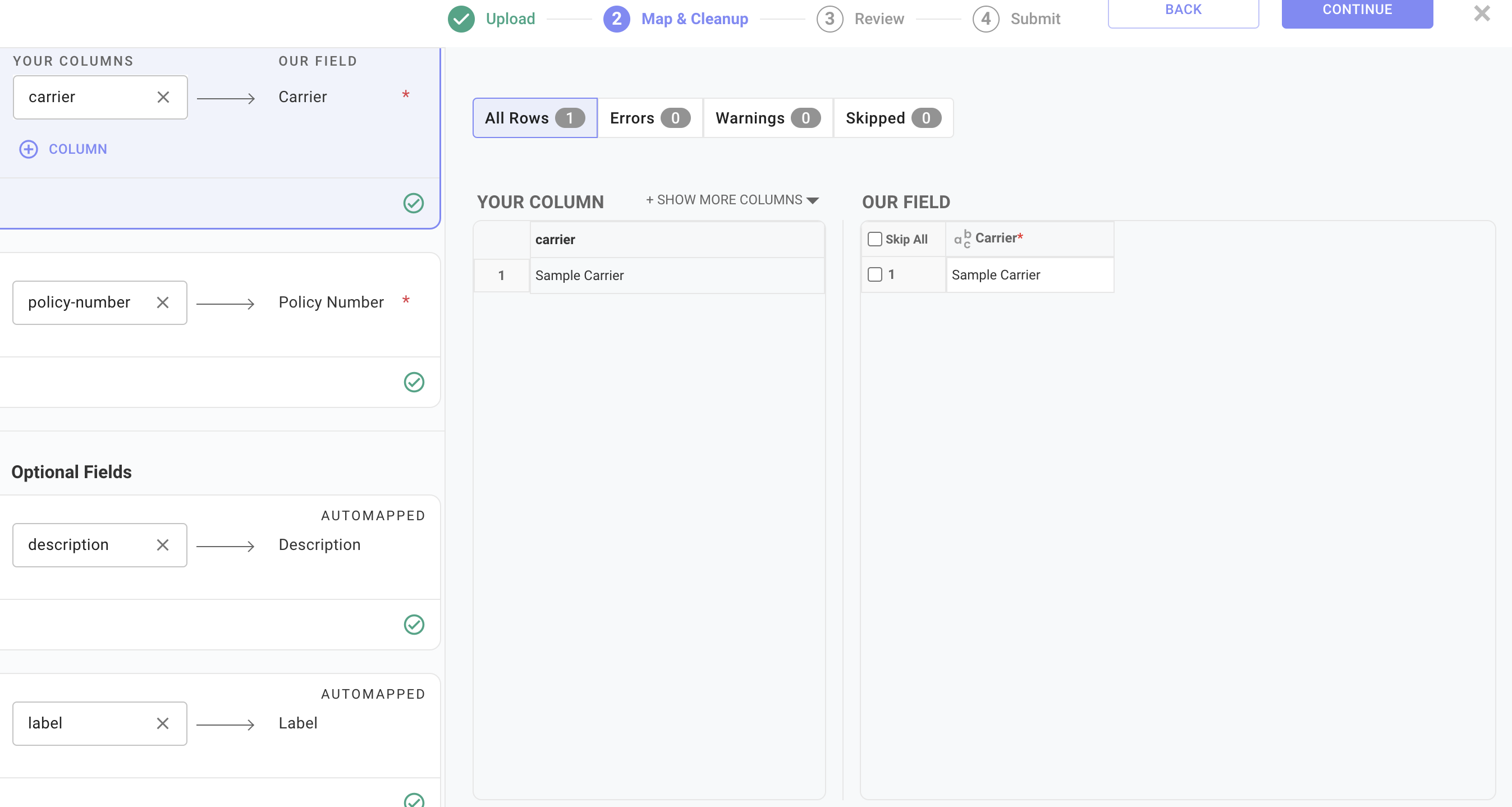The height and width of the screenshot is (807, 1512).
Task: Click the abc text type icon by Carrier
Action: (x=962, y=239)
